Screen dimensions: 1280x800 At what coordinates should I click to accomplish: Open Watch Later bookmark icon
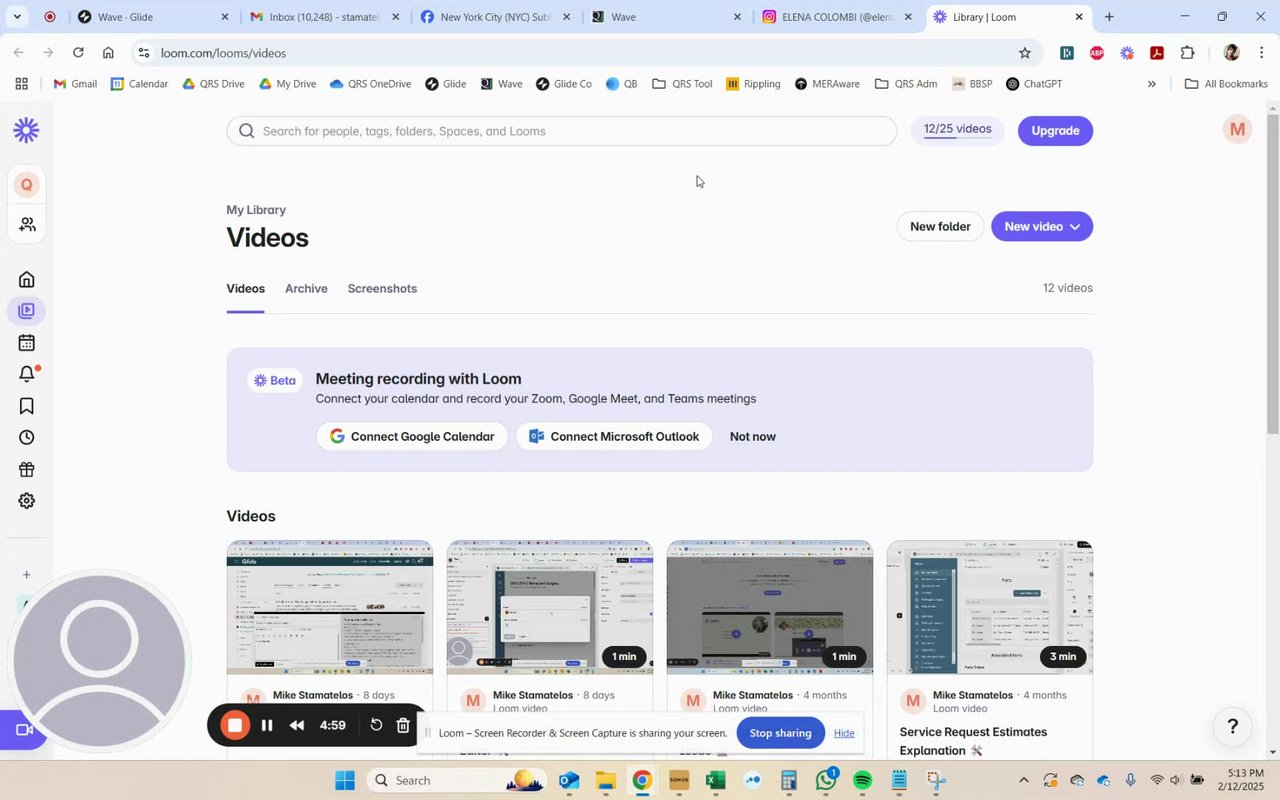pyautogui.click(x=27, y=406)
